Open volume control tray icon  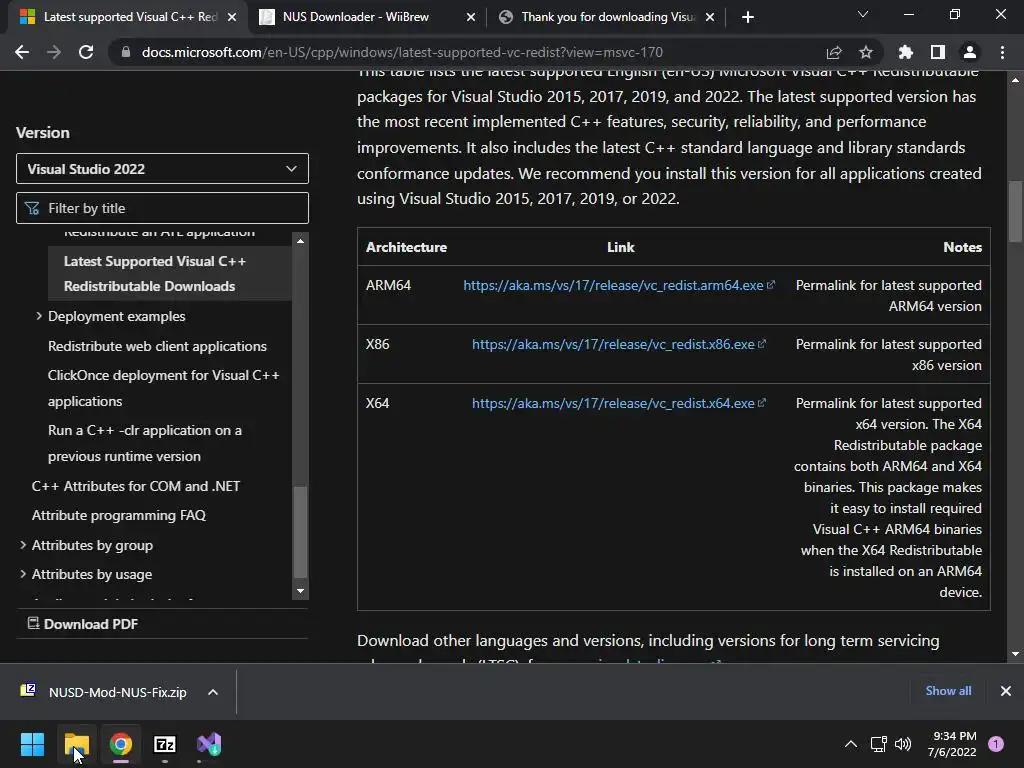pos(903,744)
